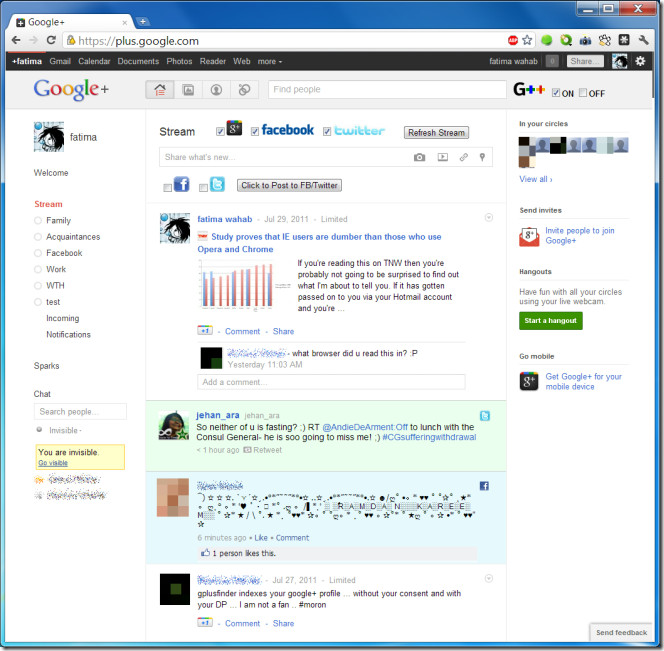The width and height of the screenshot is (664, 651).
Task: Open Gmail in the Google bar
Action: tap(60, 61)
